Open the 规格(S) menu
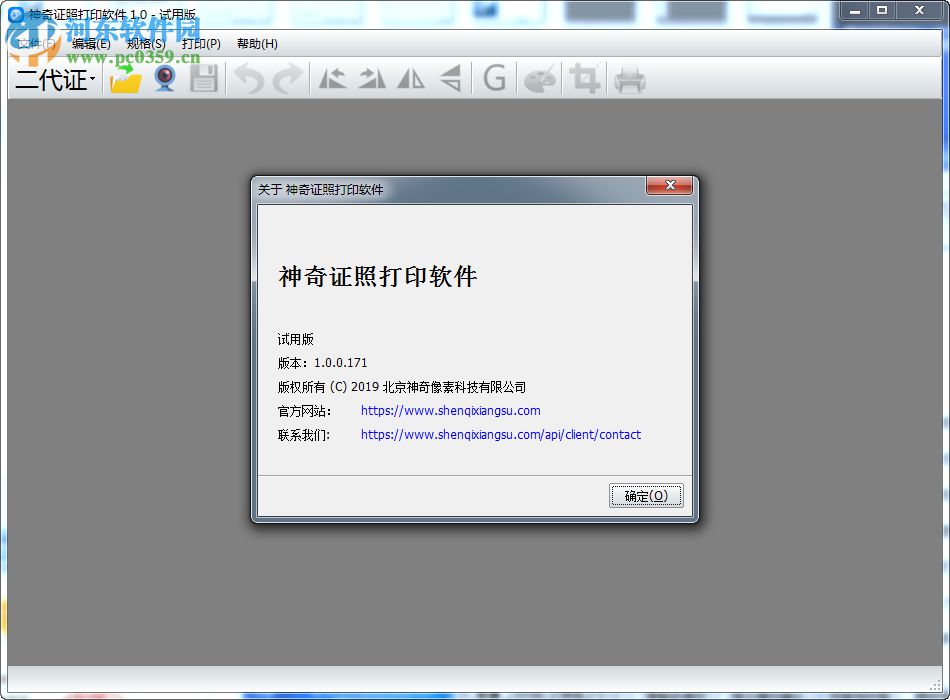 (145, 44)
